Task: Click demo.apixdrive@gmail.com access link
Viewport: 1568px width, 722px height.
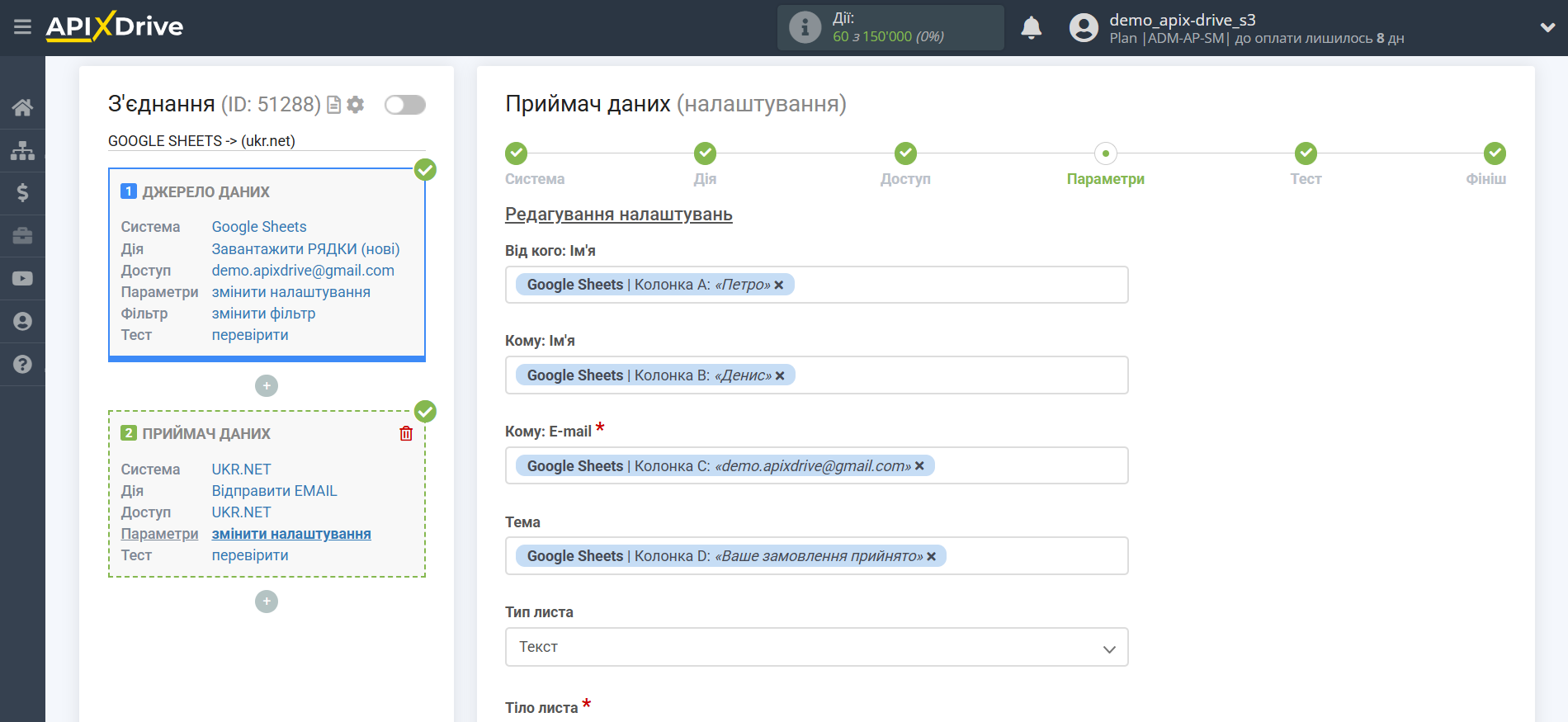Action: [x=303, y=271]
